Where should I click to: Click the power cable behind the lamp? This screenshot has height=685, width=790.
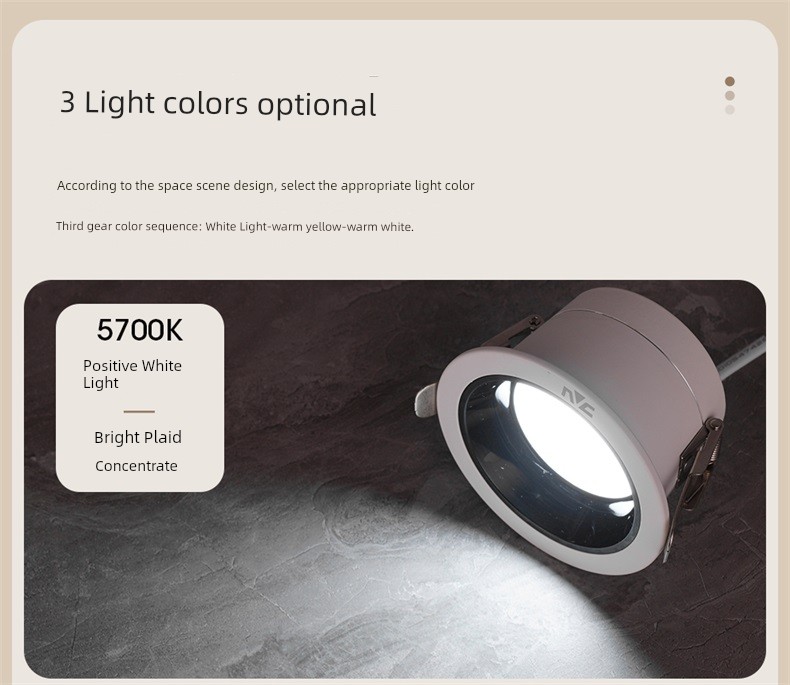click(742, 359)
